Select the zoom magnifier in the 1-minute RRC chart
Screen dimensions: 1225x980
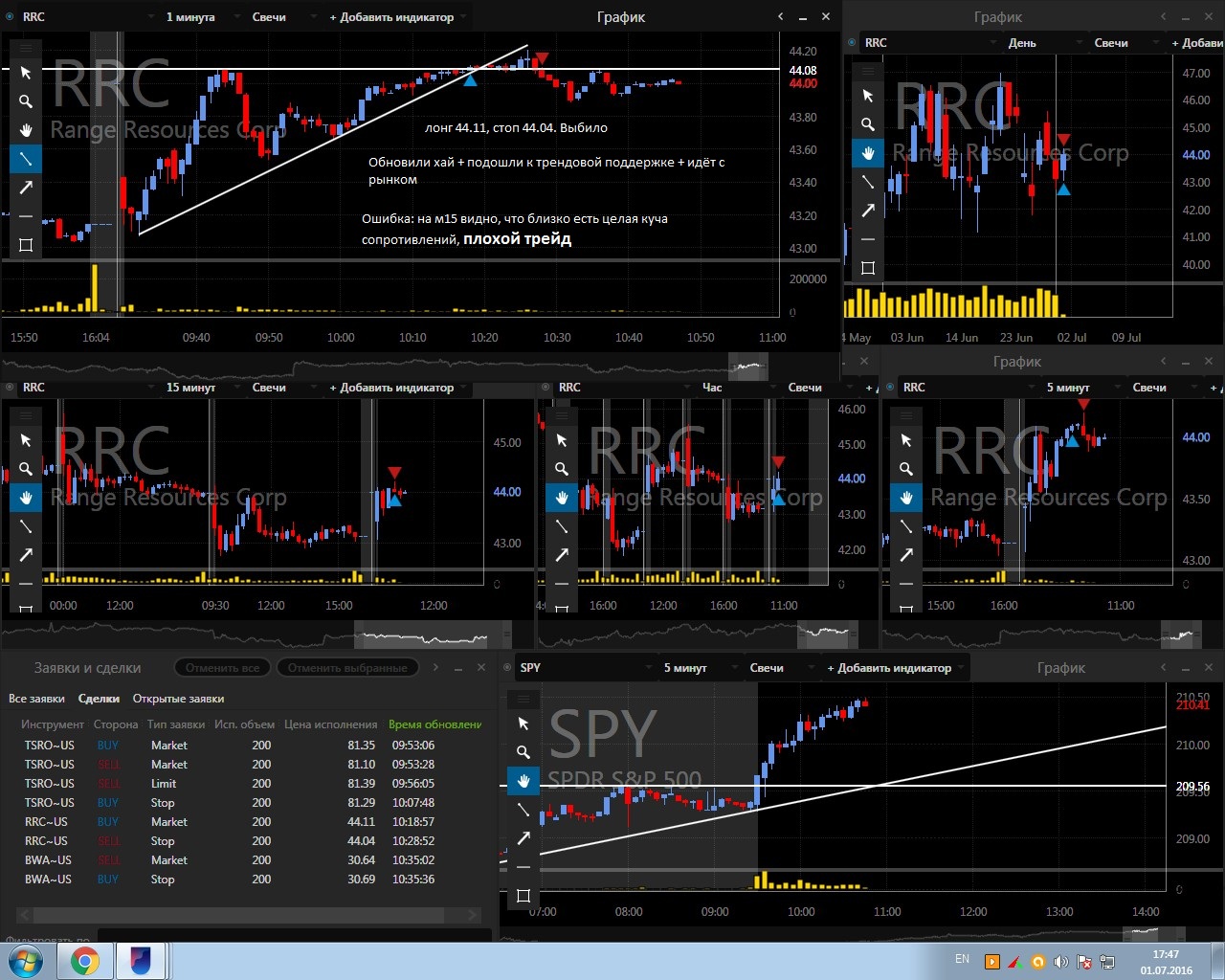point(26,101)
